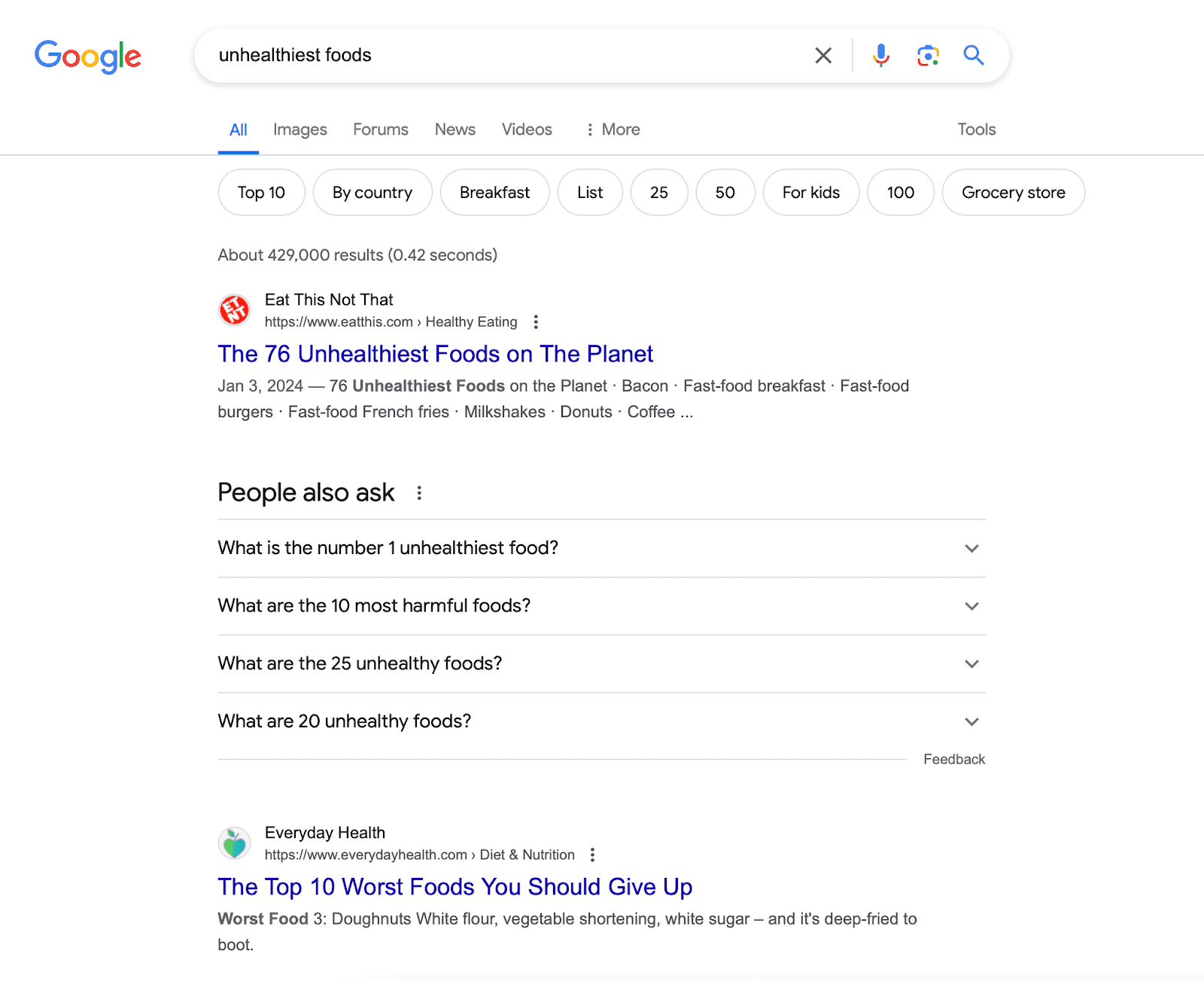Open the three-dot menu beside everydayhealth.com result

tap(592, 855)
